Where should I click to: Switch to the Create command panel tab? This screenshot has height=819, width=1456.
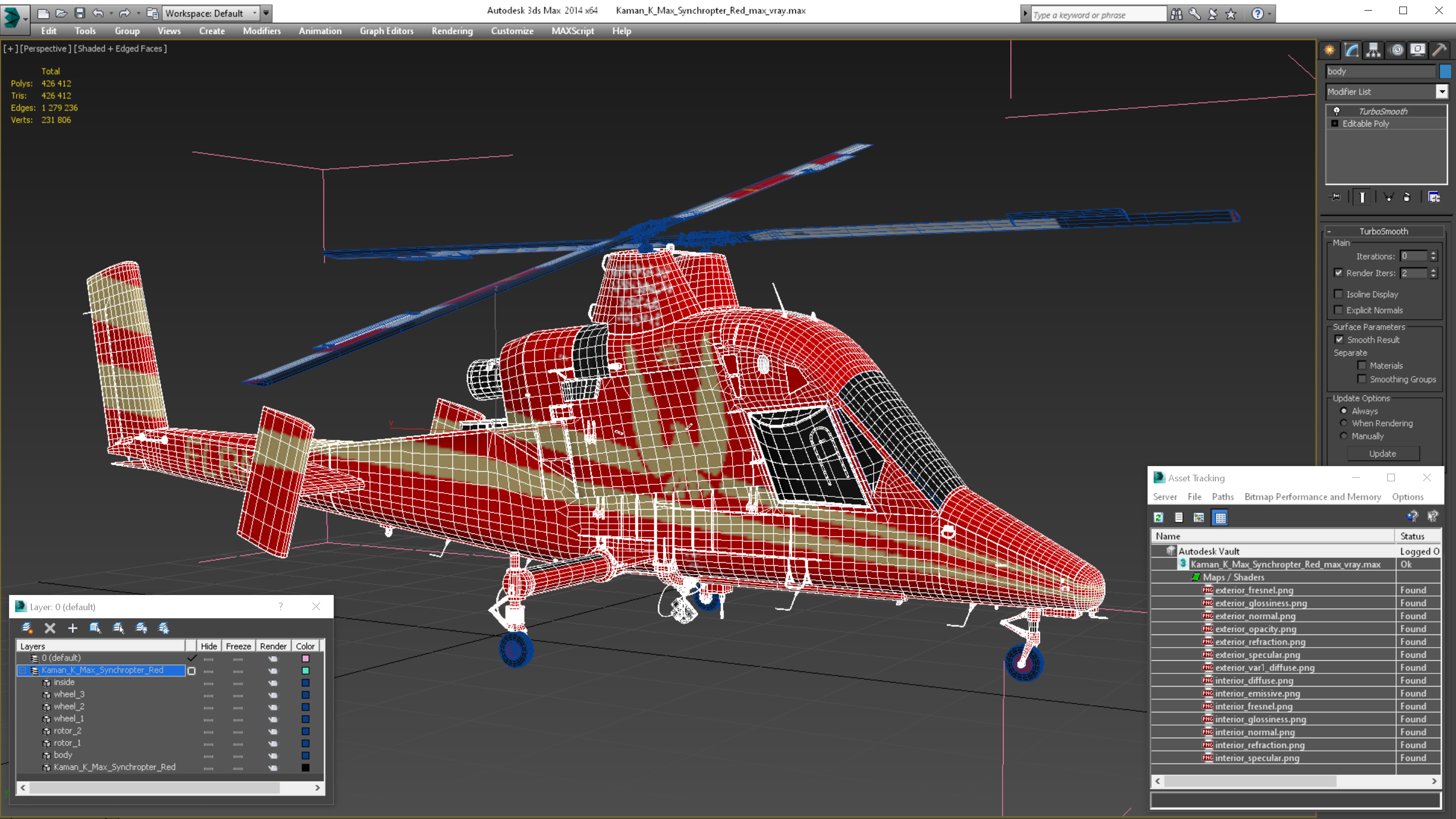click(1330, 50)
